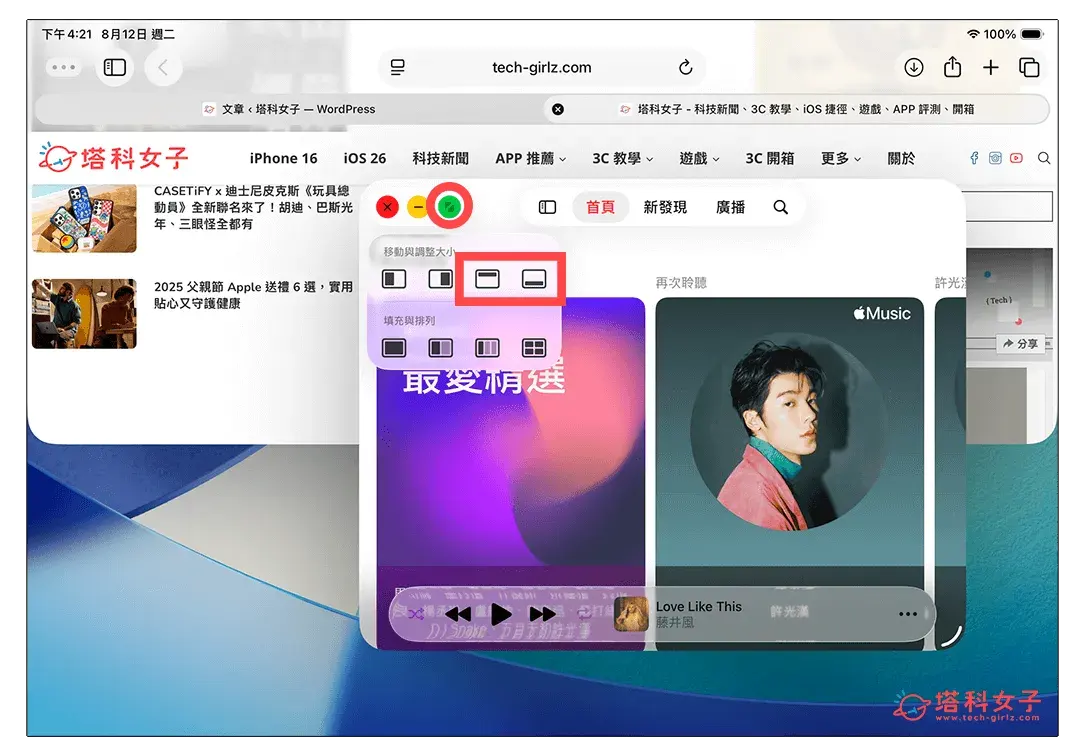Toggle shuffle in Music player bar
The image size is (1080, 756).
(415, 613)
